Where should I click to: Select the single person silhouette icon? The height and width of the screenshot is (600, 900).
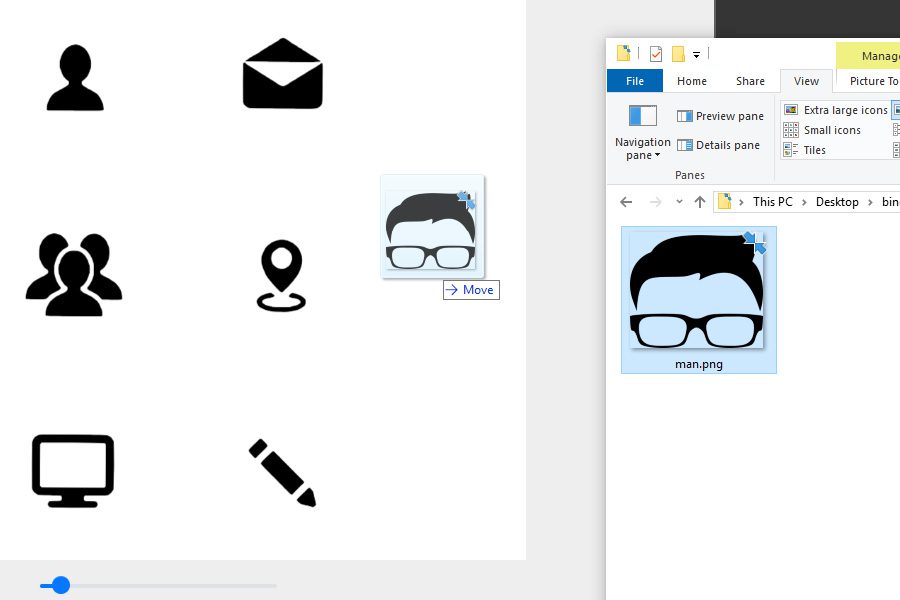74,78
